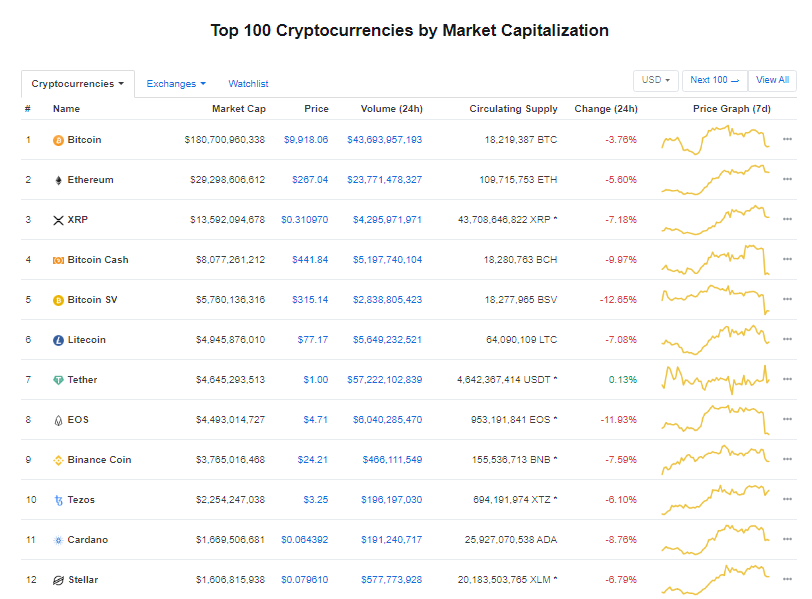This screenshot has height=599, width=812.
Task: Click the Price Graph (7d) column header
Action: pos(732,109)
